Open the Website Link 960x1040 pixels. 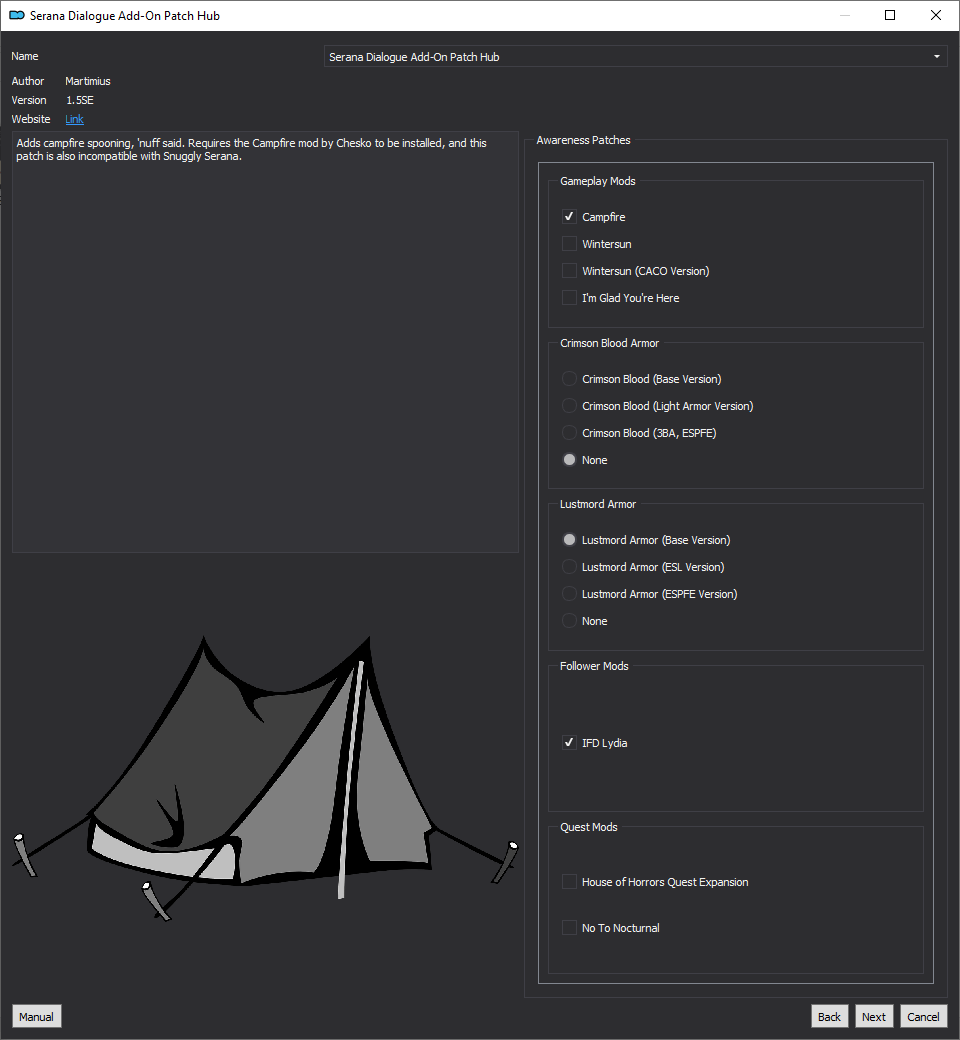[x=74, y=119]
